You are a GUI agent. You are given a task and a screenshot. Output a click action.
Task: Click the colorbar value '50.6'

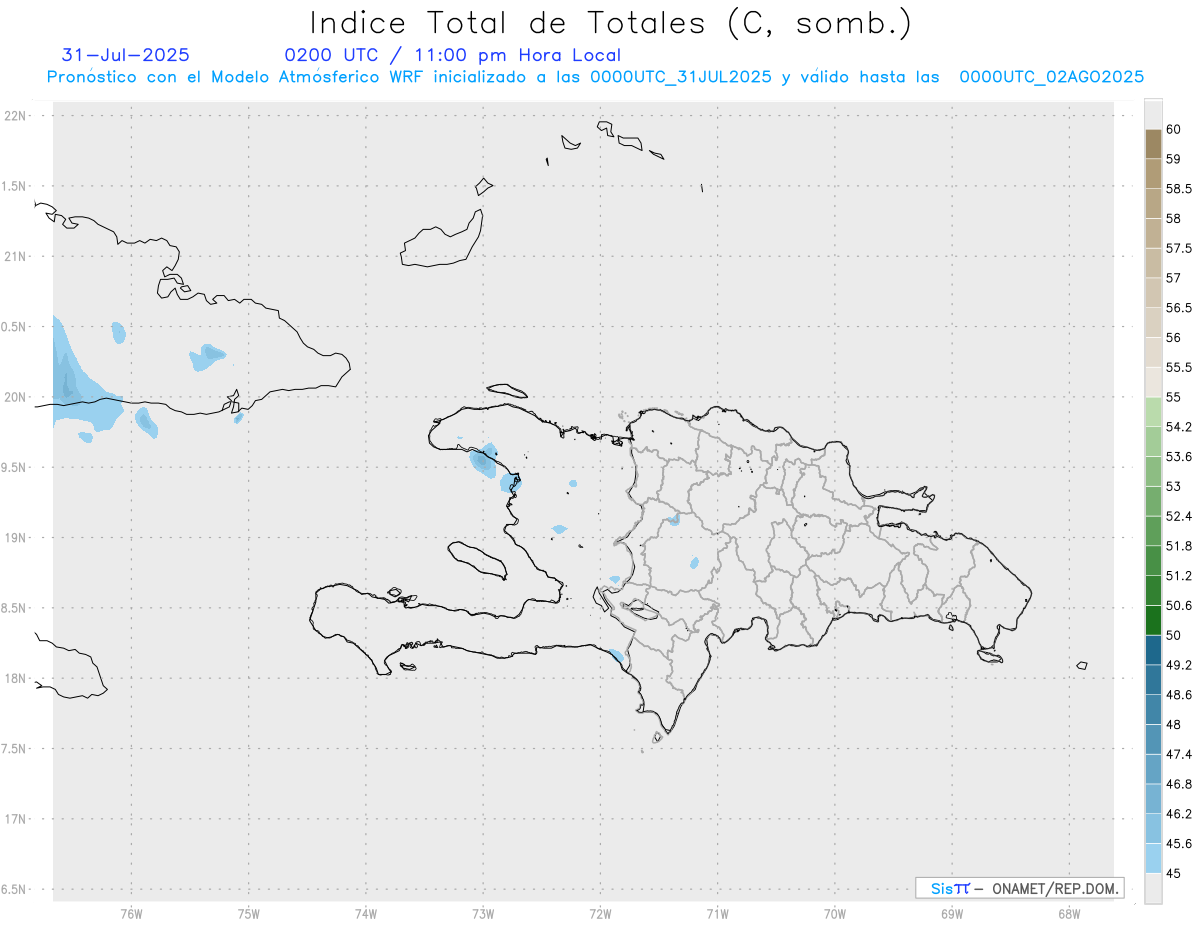[x=1179, y=606]
